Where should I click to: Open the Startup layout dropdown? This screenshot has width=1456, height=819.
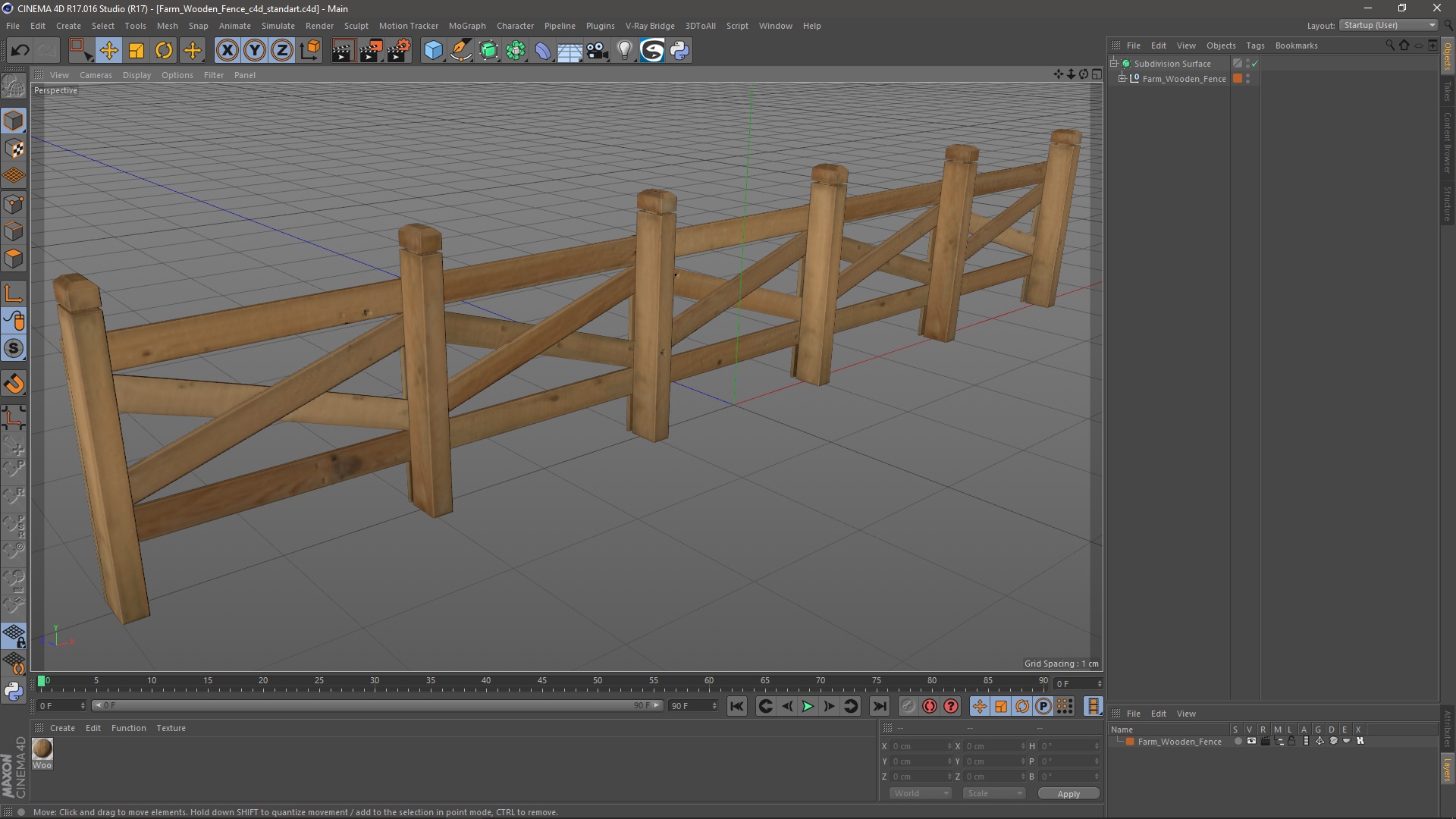click(1389, 25)
